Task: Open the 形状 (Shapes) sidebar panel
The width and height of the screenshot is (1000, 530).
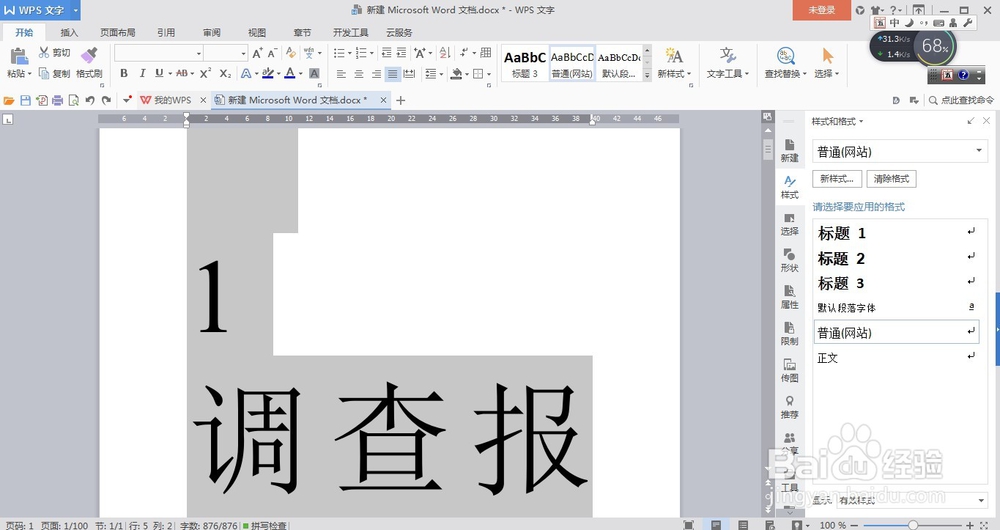Action: pos(790,260)
